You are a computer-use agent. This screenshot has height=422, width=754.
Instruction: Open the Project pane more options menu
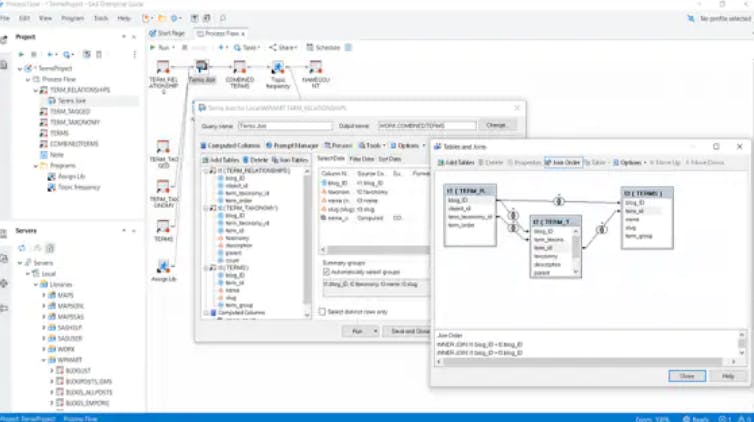click(135, 54)
